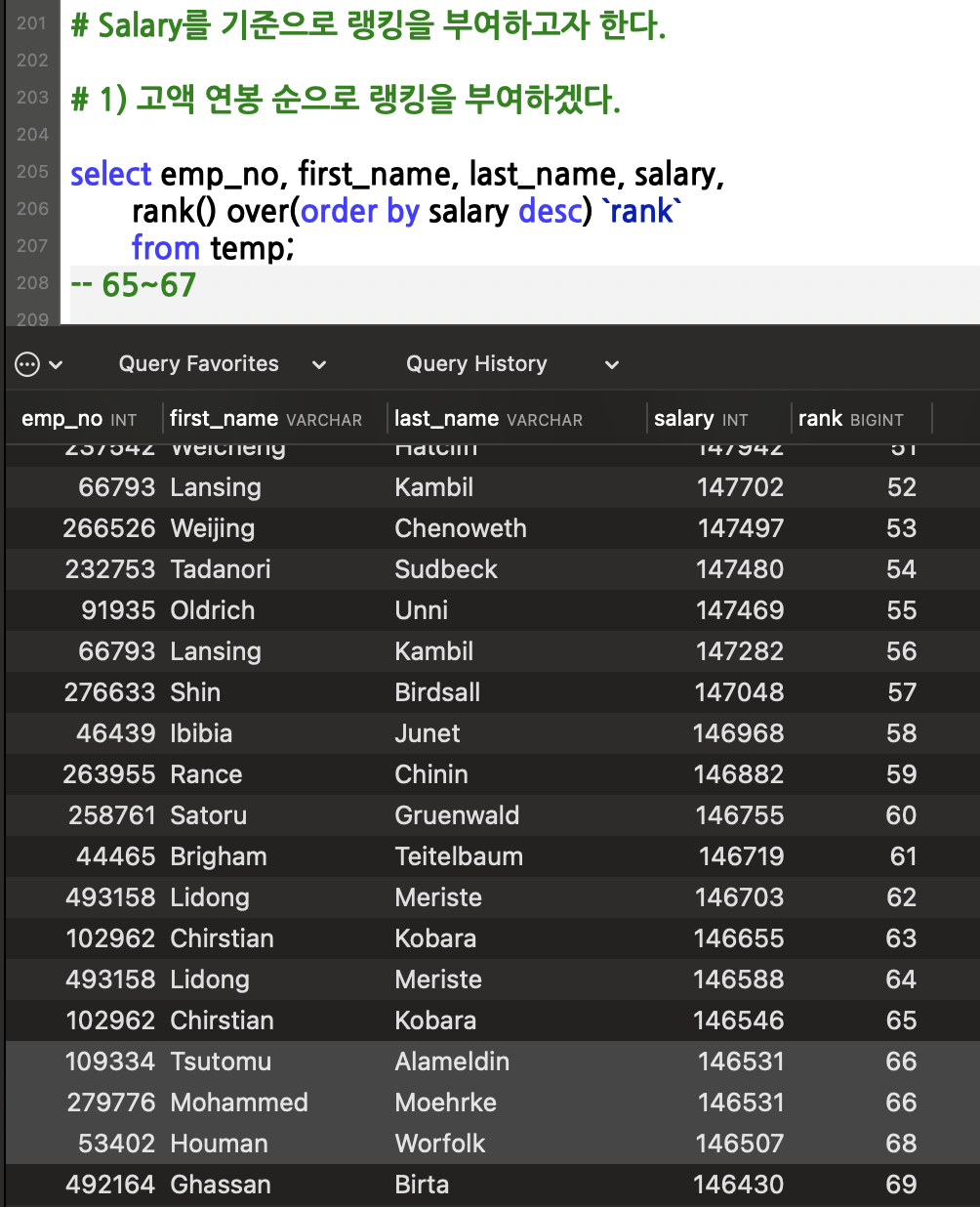Select the last_name cell 'Junet'
980x1207 pixels.
coord(428,733)
